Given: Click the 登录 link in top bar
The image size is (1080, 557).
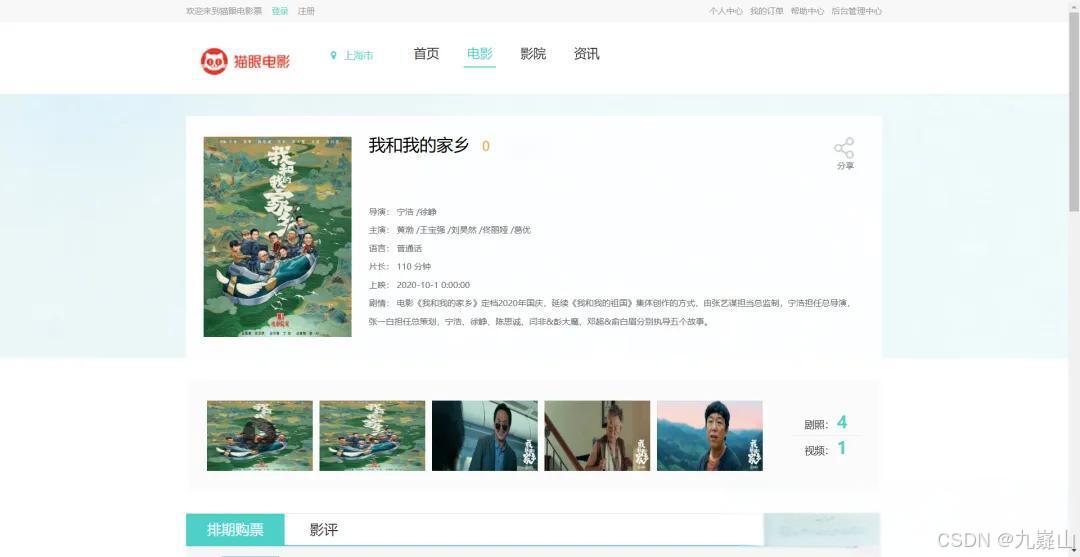Looking at the screenshot, I should point(280,11).
